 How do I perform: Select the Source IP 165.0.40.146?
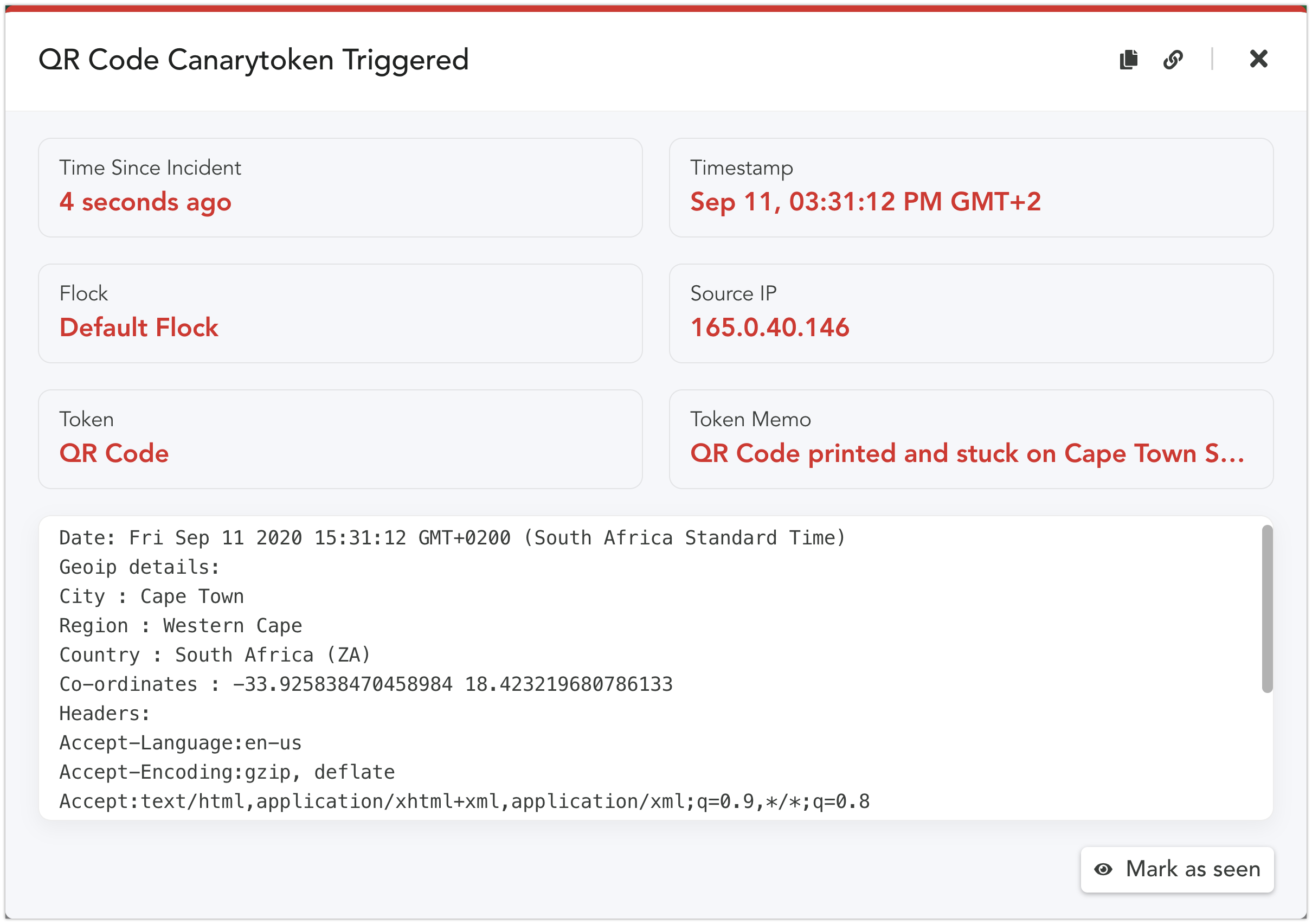pos(770,328)
